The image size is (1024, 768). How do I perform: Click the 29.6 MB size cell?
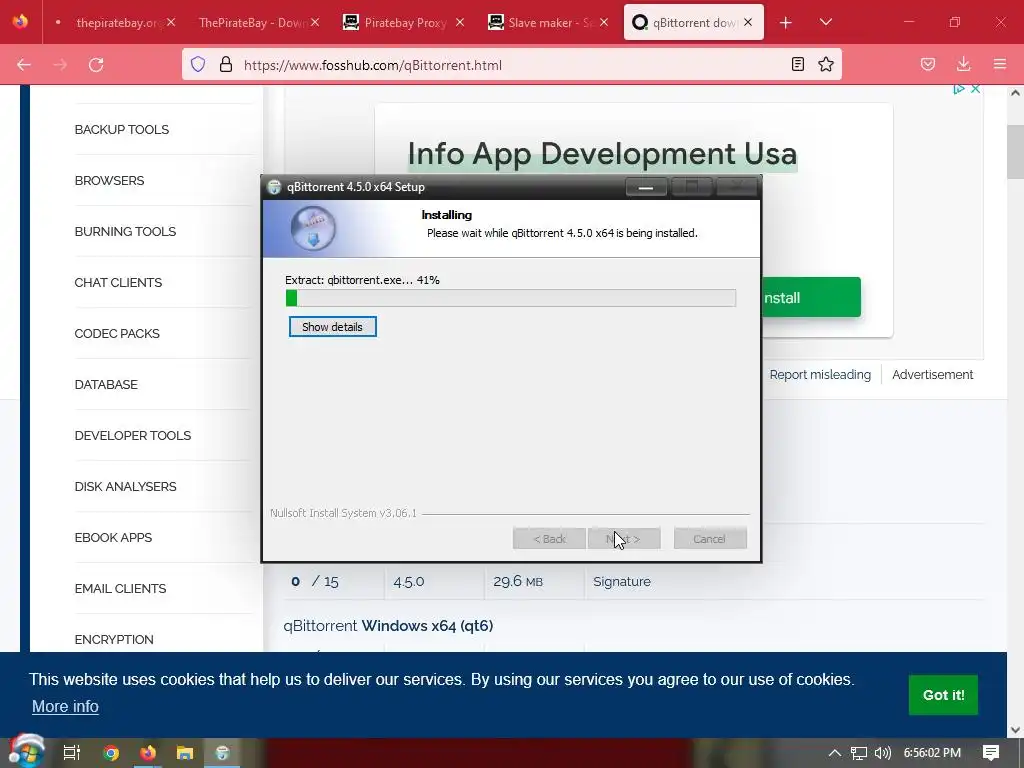tap(518, 581)
